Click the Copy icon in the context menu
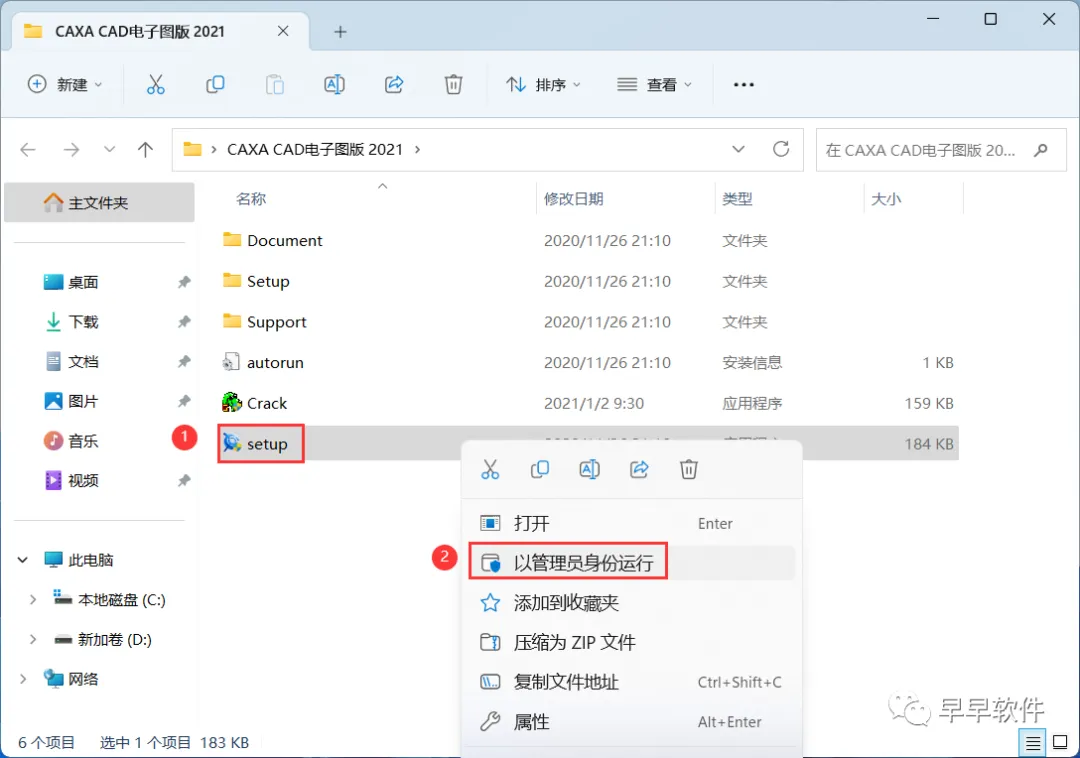The width and height of the screenshot is (1080, 758). click(540, 470)
